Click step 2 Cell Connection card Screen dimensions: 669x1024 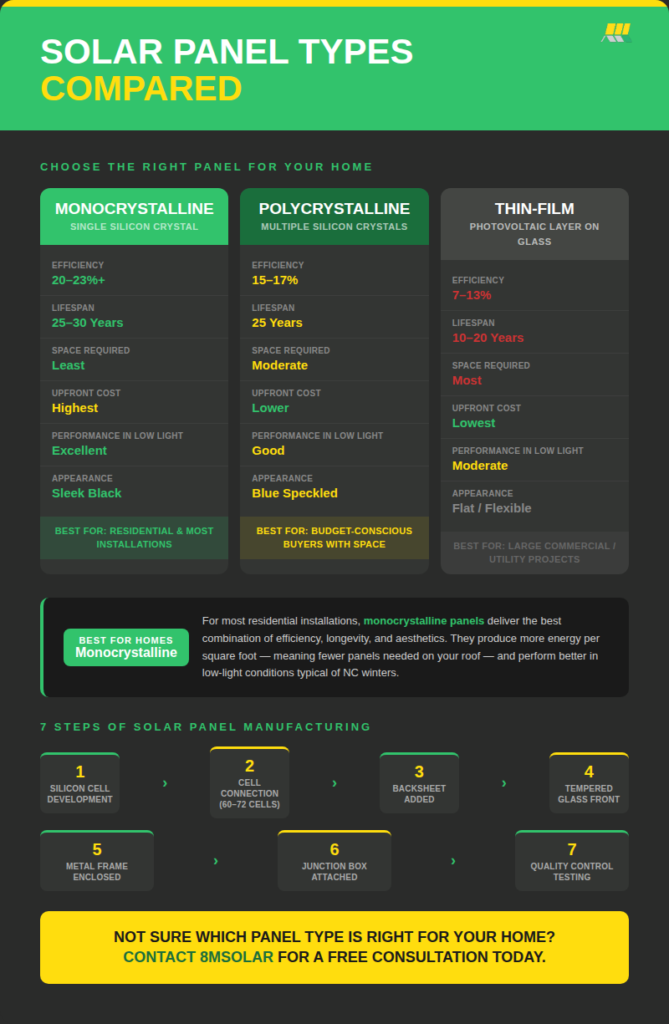pyautogui.click(x=249, y=782)
